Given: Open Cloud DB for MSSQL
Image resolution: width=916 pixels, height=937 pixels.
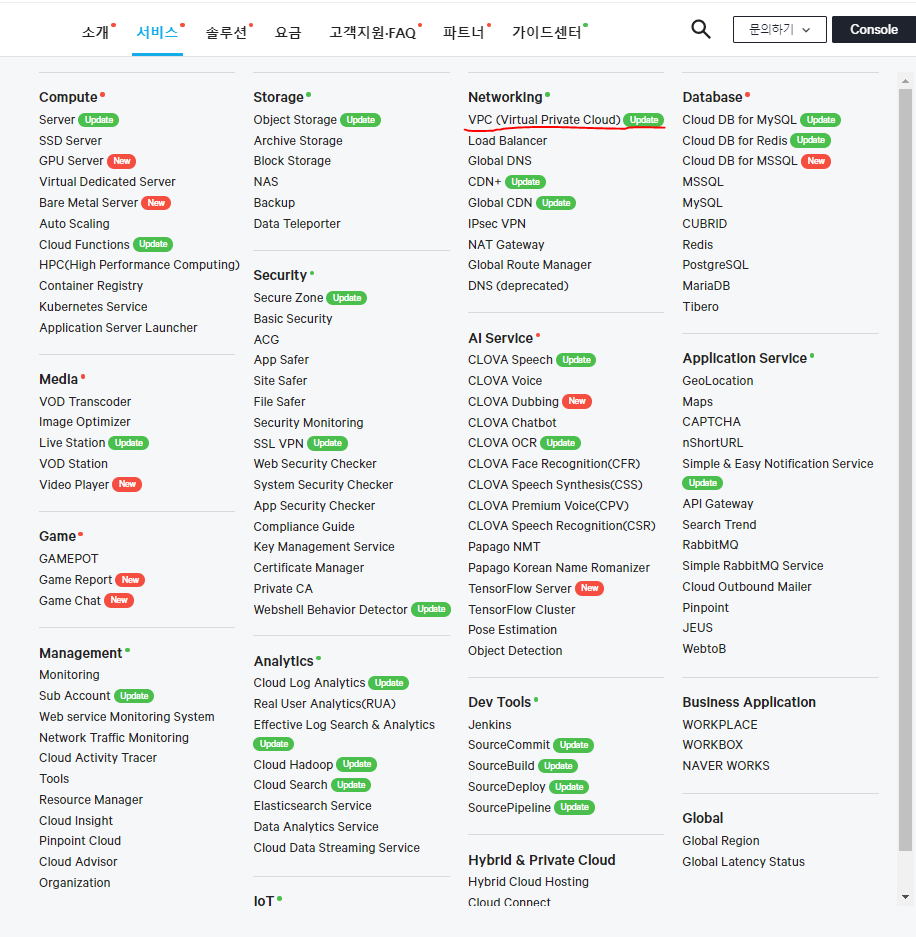Looking at the screenshot, I should coord(739,161).
